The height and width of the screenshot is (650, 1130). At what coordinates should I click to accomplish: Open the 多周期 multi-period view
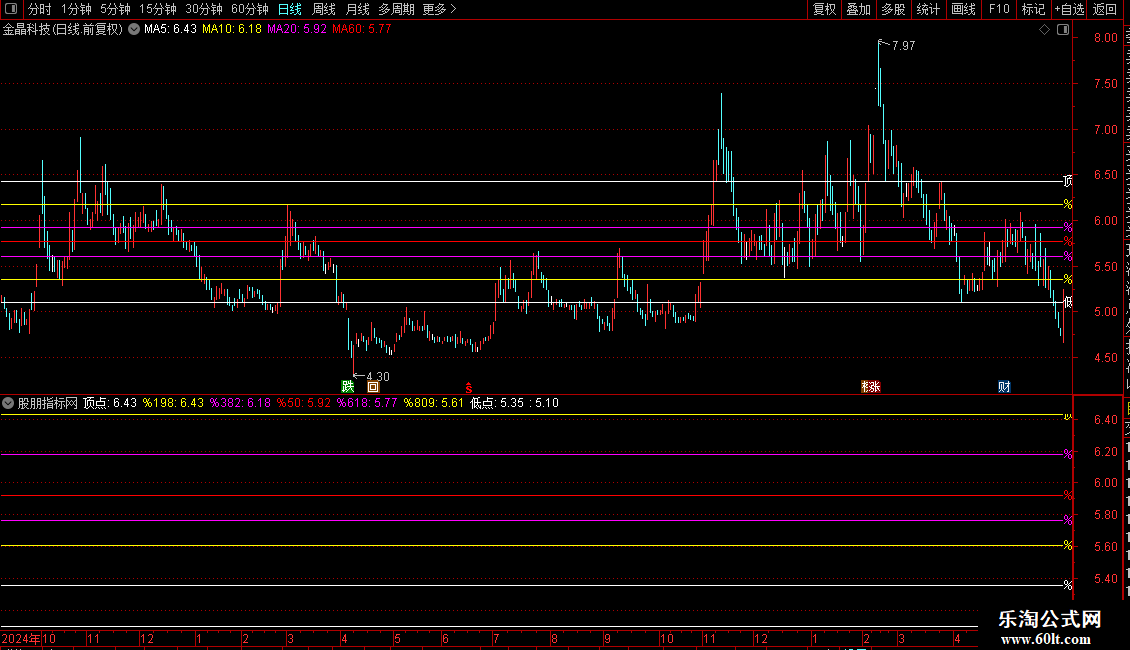point(396,9)
